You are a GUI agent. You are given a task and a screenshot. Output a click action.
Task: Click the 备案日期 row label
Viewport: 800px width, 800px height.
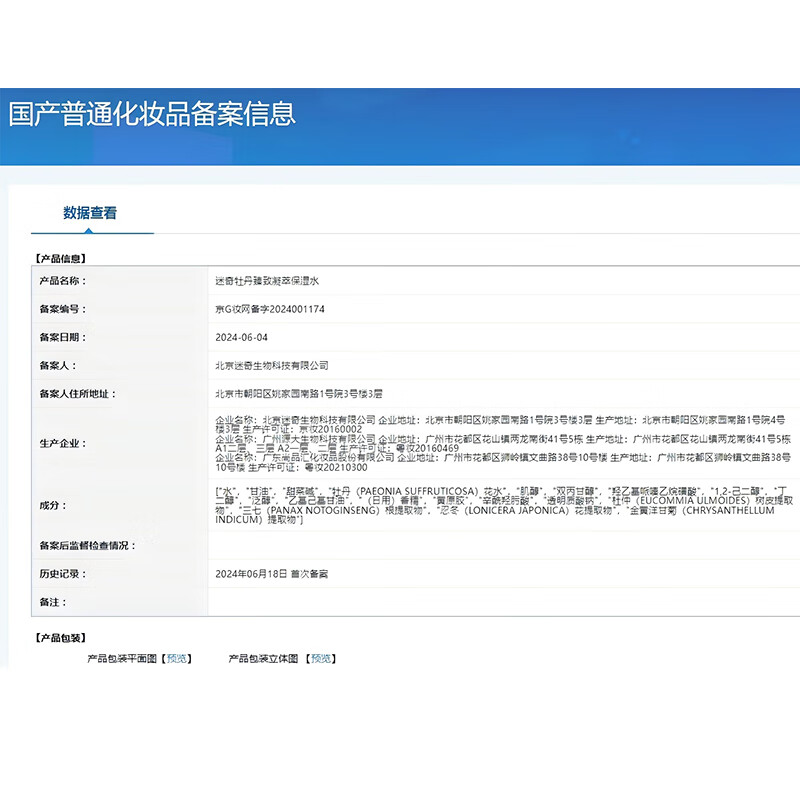click(x=62, y=338)
